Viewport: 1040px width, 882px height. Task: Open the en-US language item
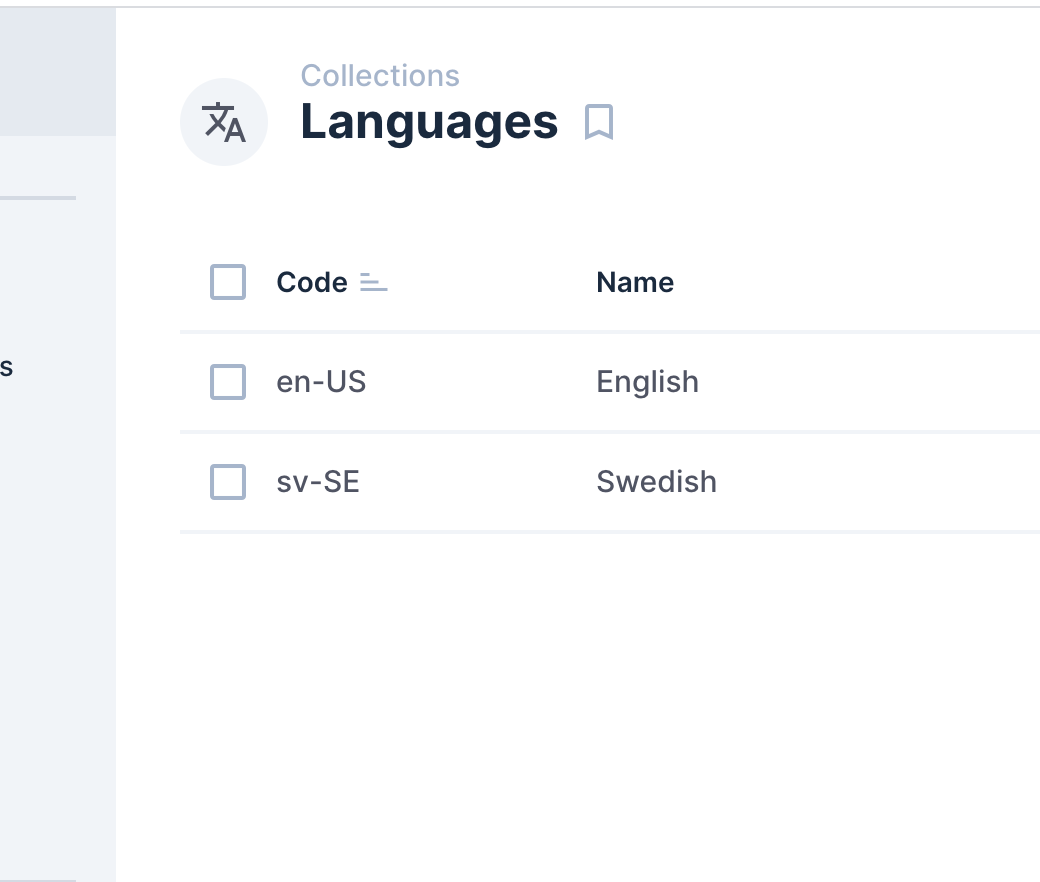321,382
